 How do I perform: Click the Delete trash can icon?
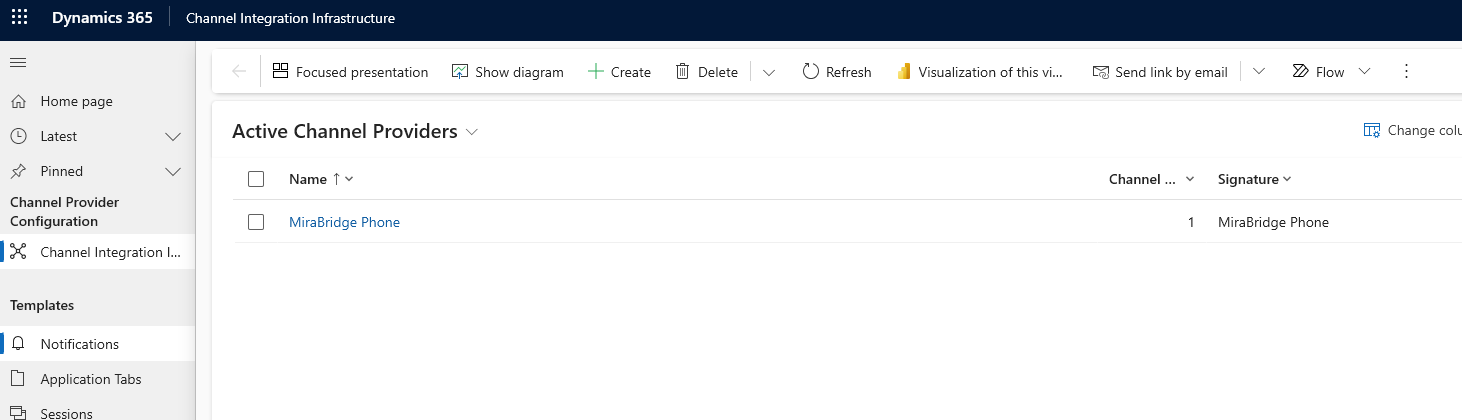pyautogui.click(x=683, y=71)
